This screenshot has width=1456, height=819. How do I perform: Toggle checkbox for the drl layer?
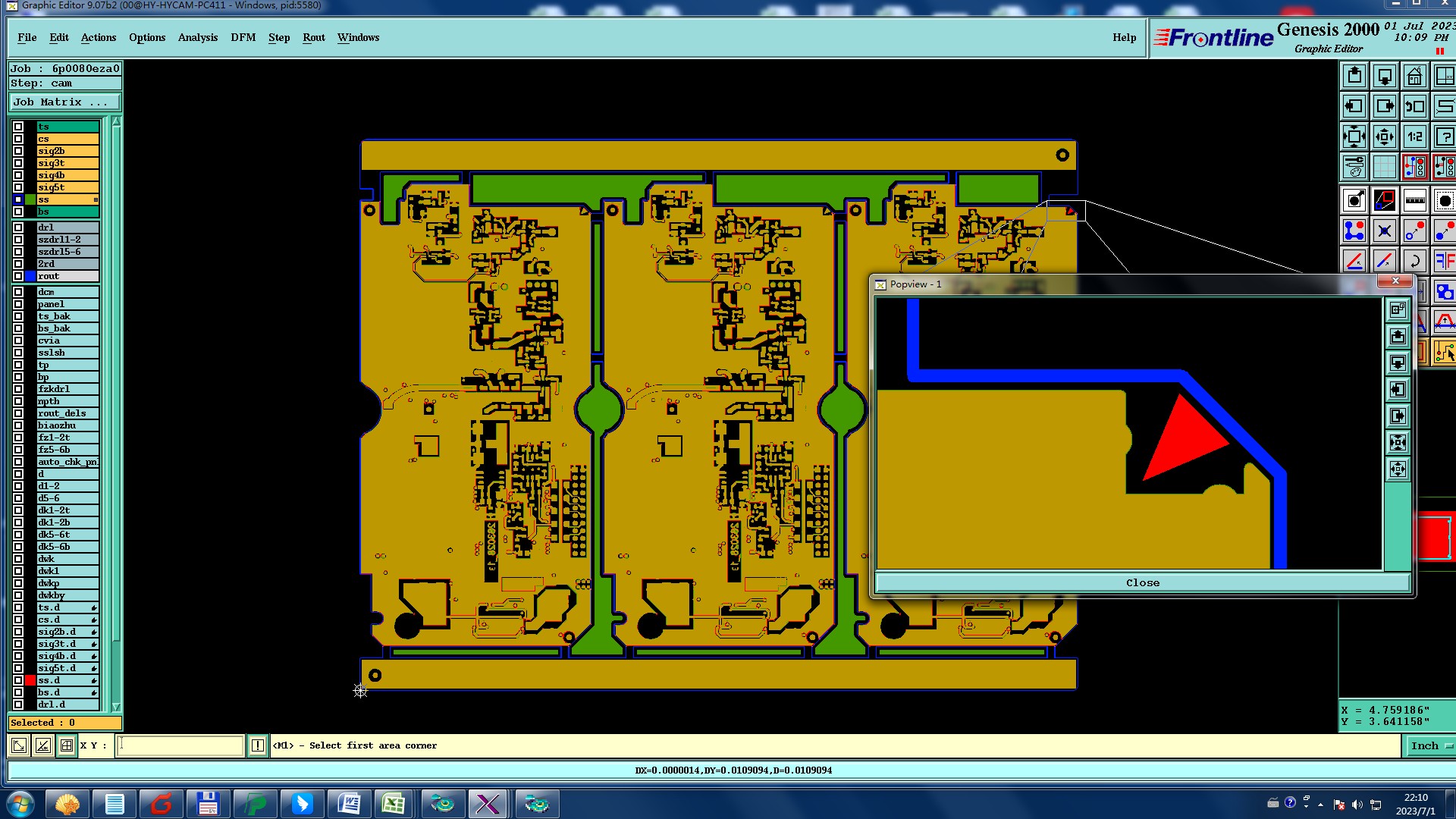(18, 227)
